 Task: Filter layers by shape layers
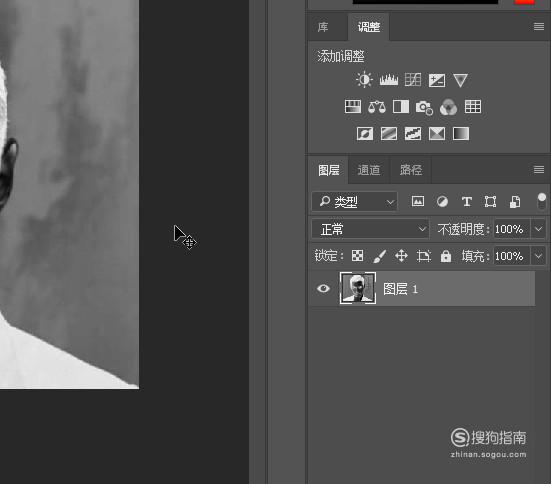(x=491, y=201)
